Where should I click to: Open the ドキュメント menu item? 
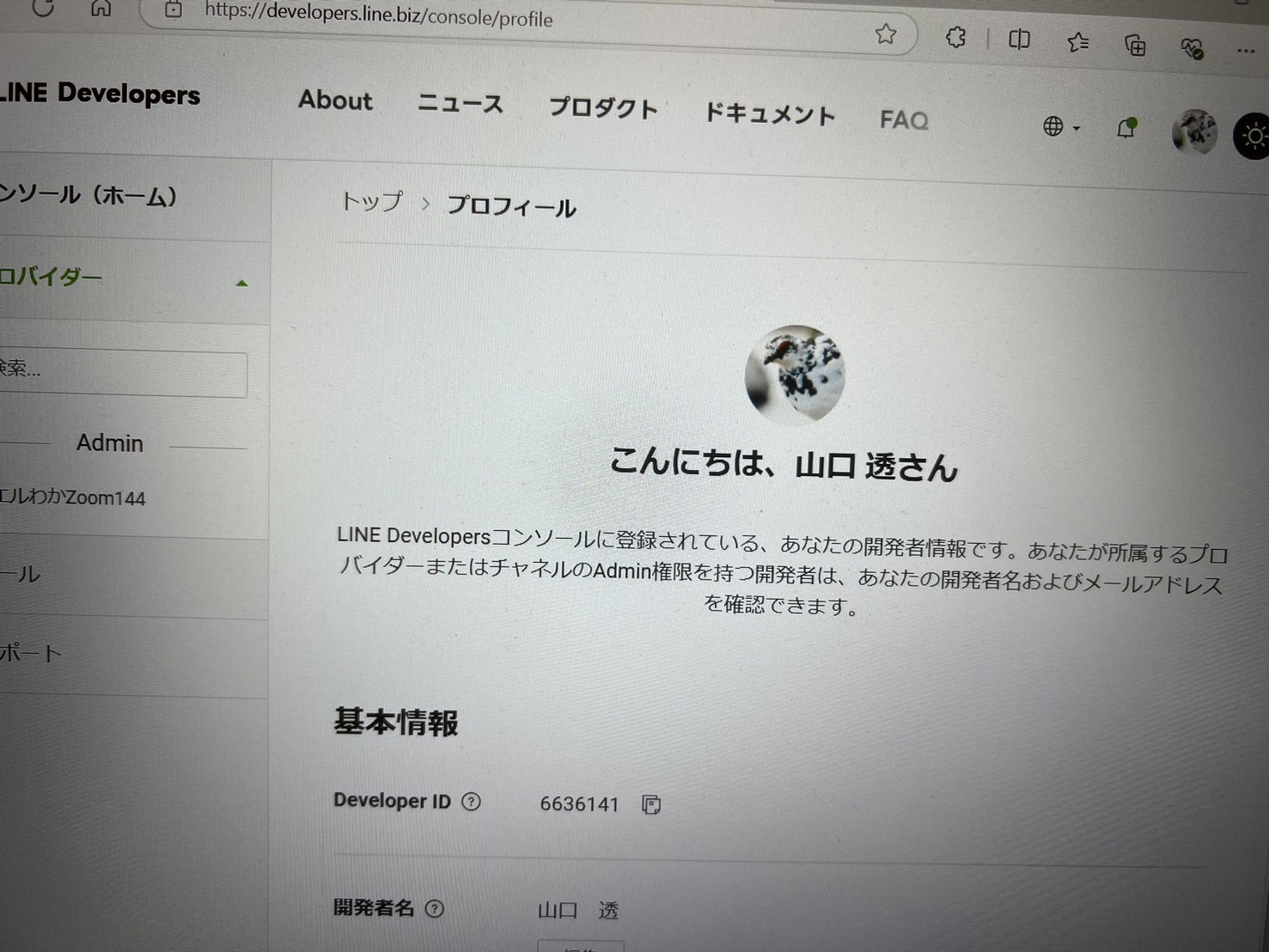tap(770, 114)
